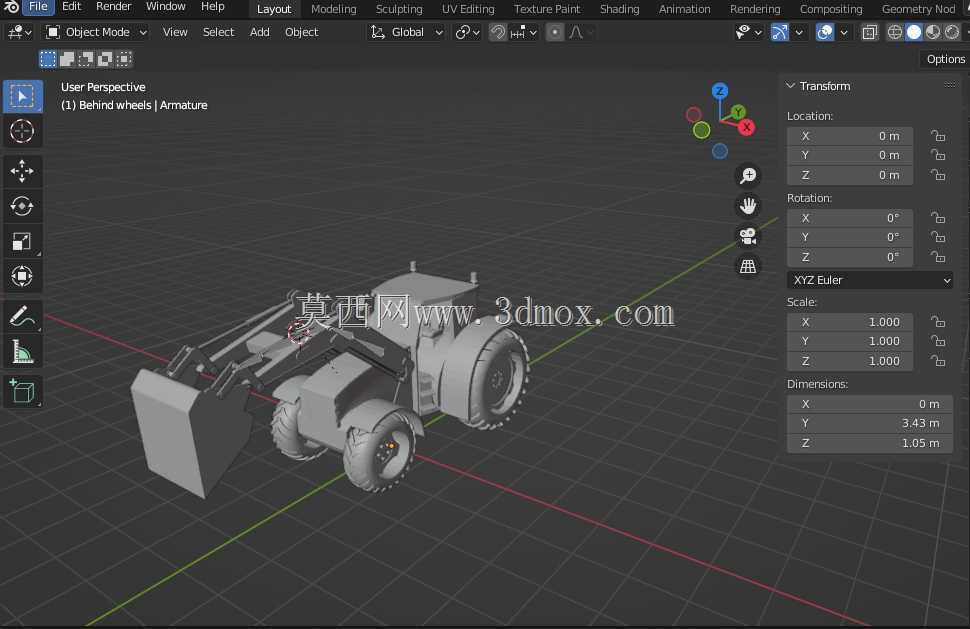This screenshot has height=629, width=970.
Task: Toggle viewport overlays display
Action: pos(825,32)
